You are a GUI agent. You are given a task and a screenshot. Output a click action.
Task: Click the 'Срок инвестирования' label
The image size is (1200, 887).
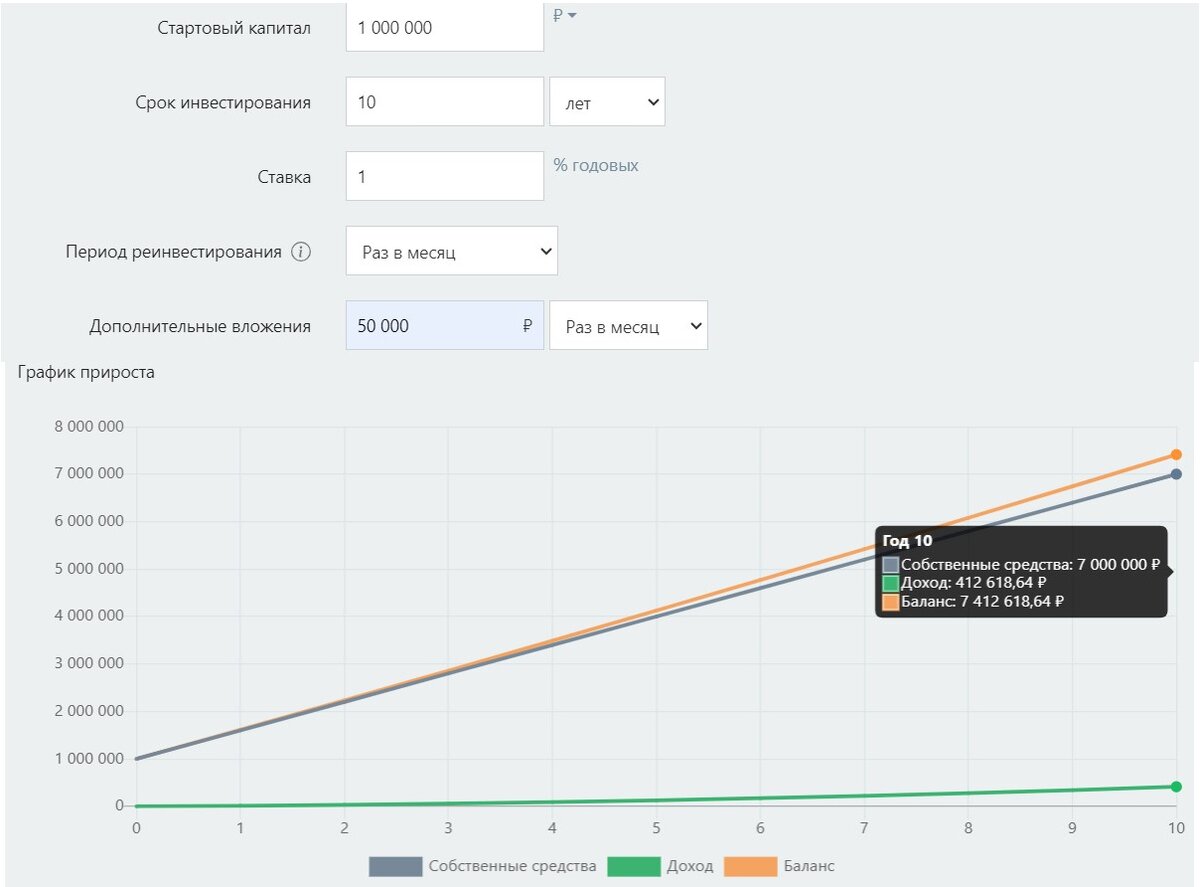click(x=223, y=102)
